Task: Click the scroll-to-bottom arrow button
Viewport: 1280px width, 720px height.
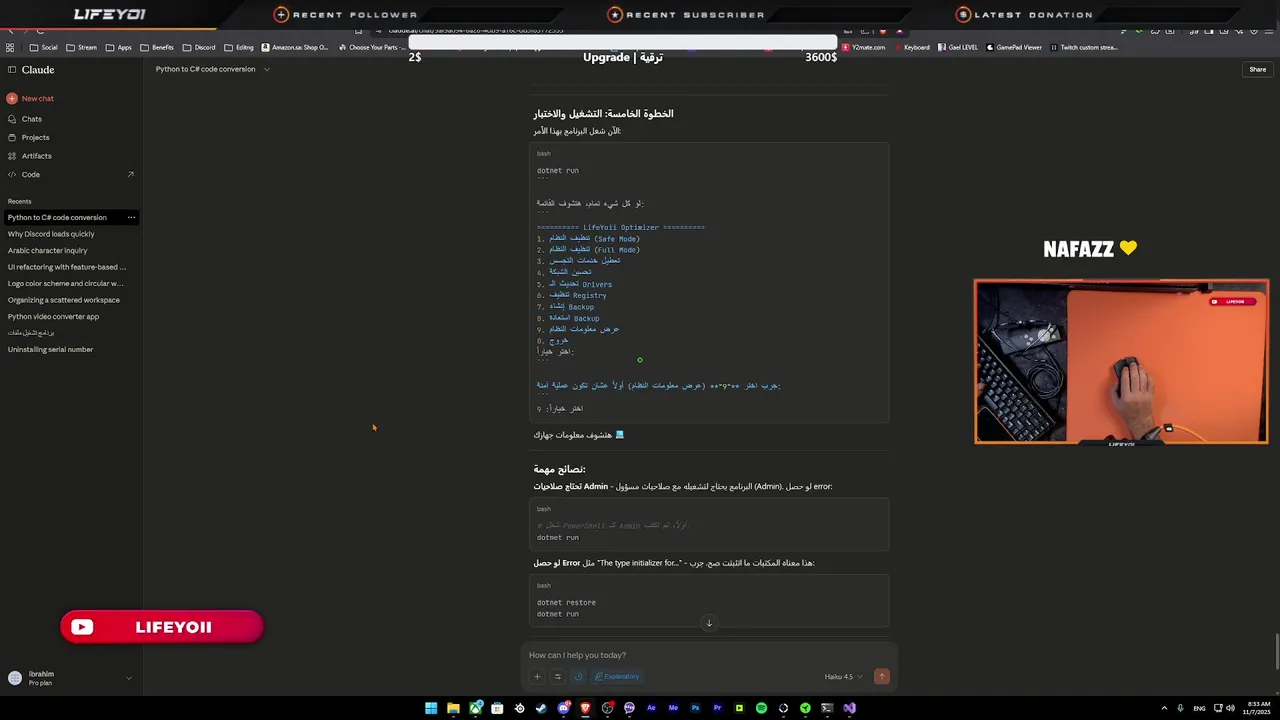Action: (709, 623)
